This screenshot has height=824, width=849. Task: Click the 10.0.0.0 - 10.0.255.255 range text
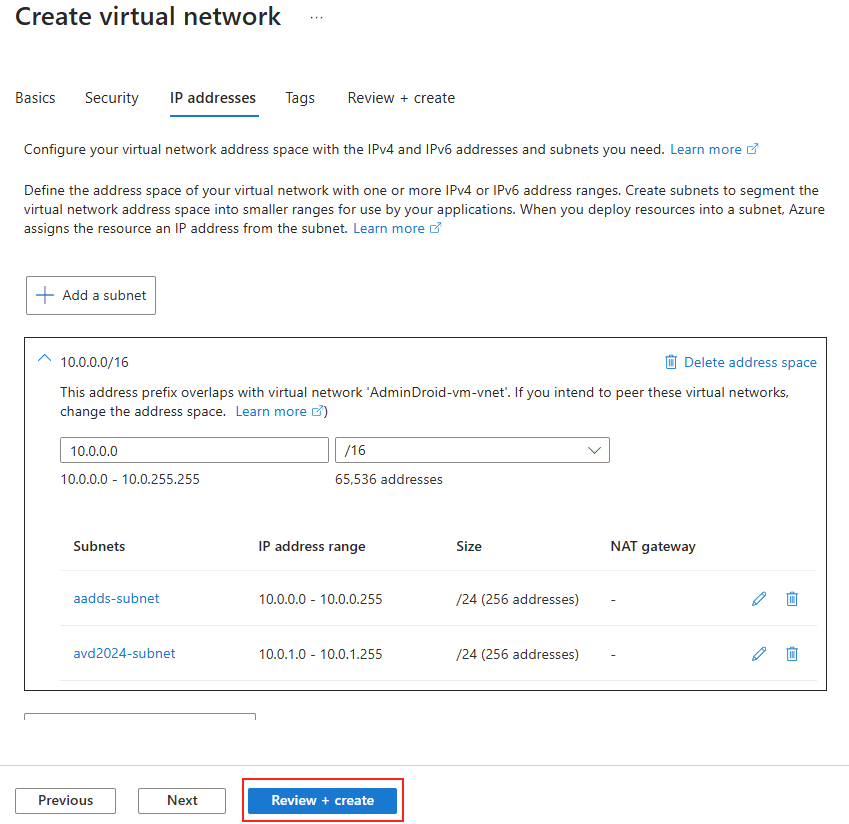(130, 479)
